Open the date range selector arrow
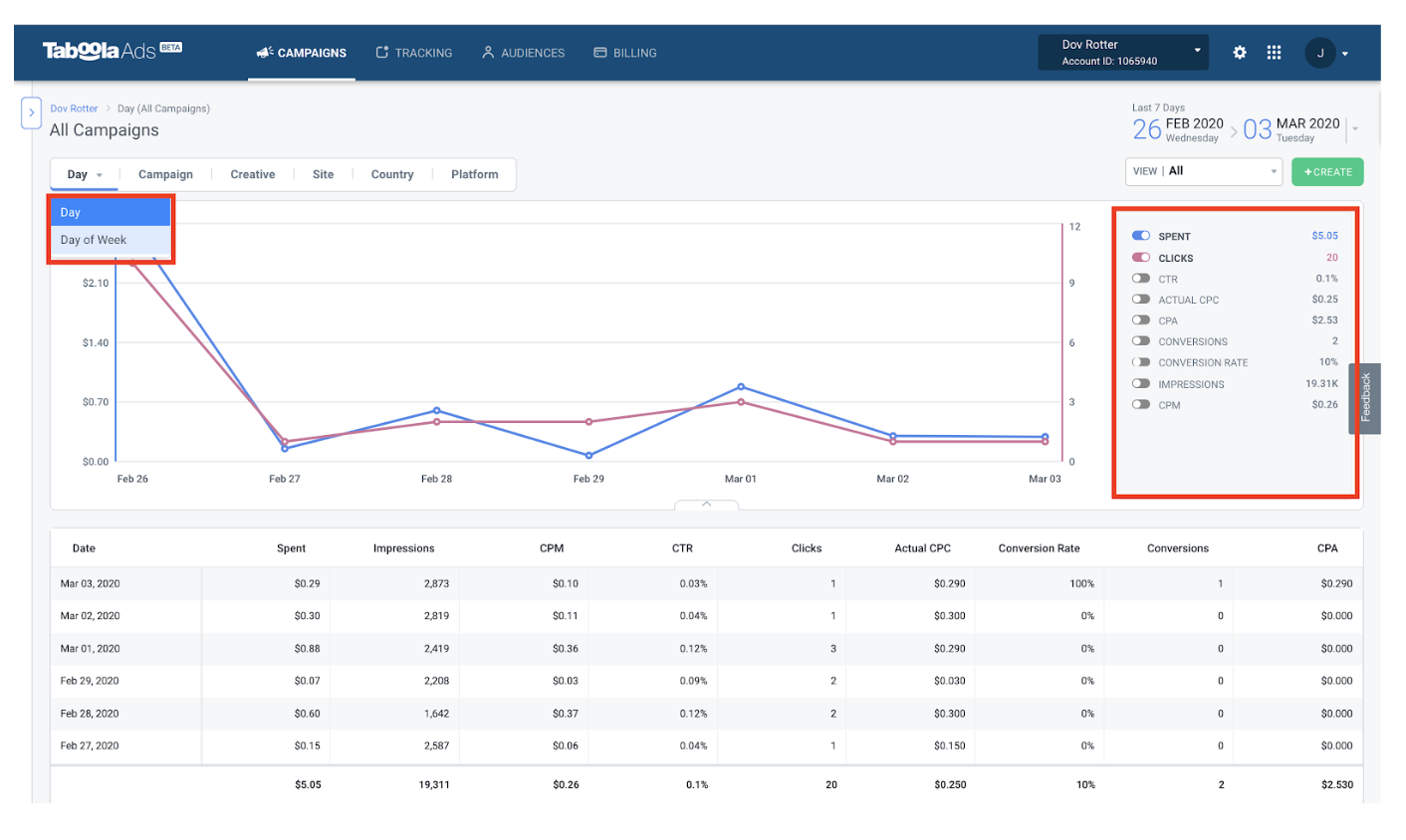Image resolution: width=1406 pixels, height=840 pixels. pos(1353,129)
